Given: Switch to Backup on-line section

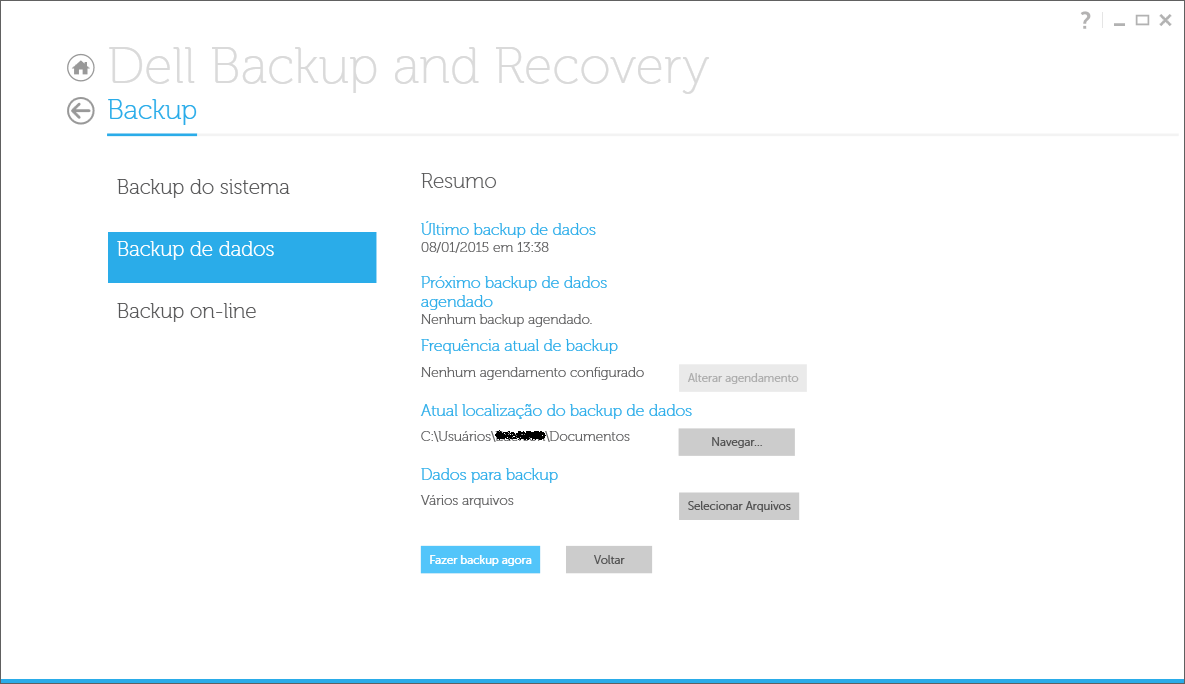Looking at the screenshot, I should coord(187,311).
